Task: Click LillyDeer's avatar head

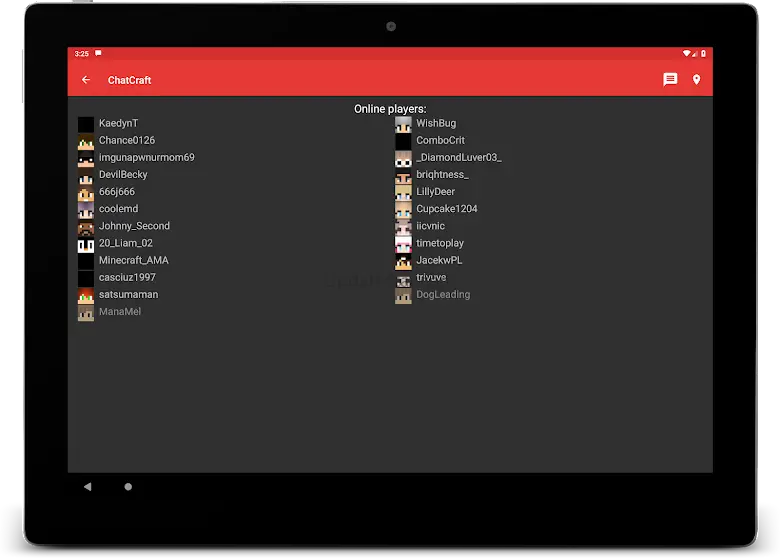Action: (x=403, y=193)
